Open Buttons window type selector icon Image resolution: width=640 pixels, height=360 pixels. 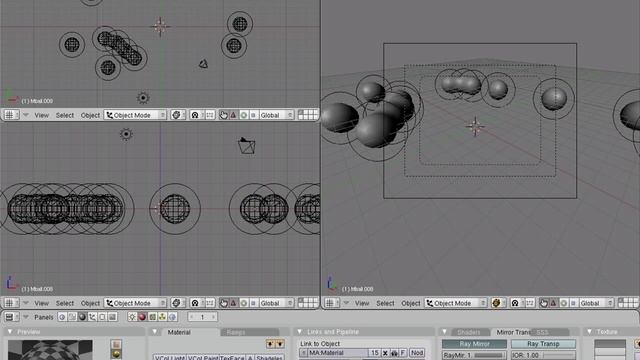point(11,317)
